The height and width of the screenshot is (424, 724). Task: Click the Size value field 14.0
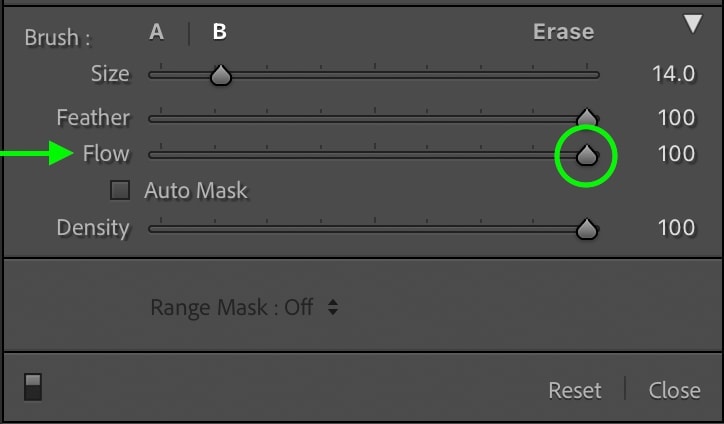673,74
